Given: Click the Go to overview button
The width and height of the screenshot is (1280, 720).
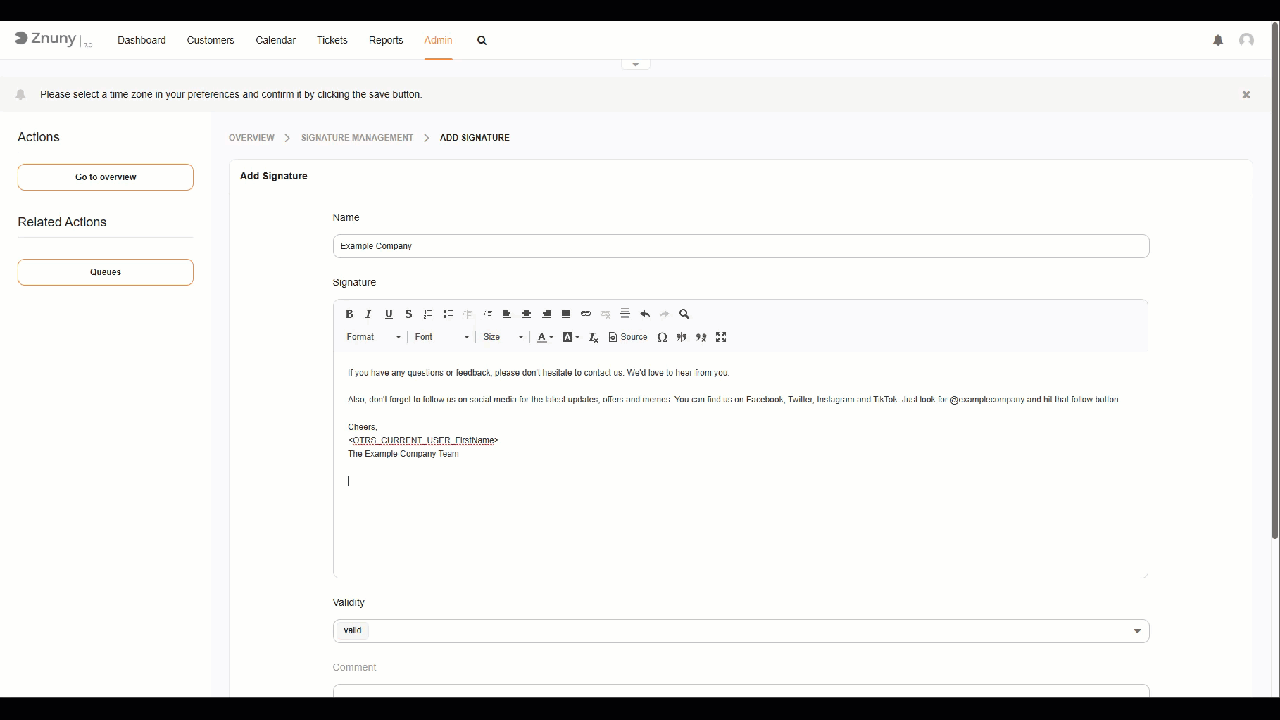Looking at the screenshot, I should (x=105, y=177).
